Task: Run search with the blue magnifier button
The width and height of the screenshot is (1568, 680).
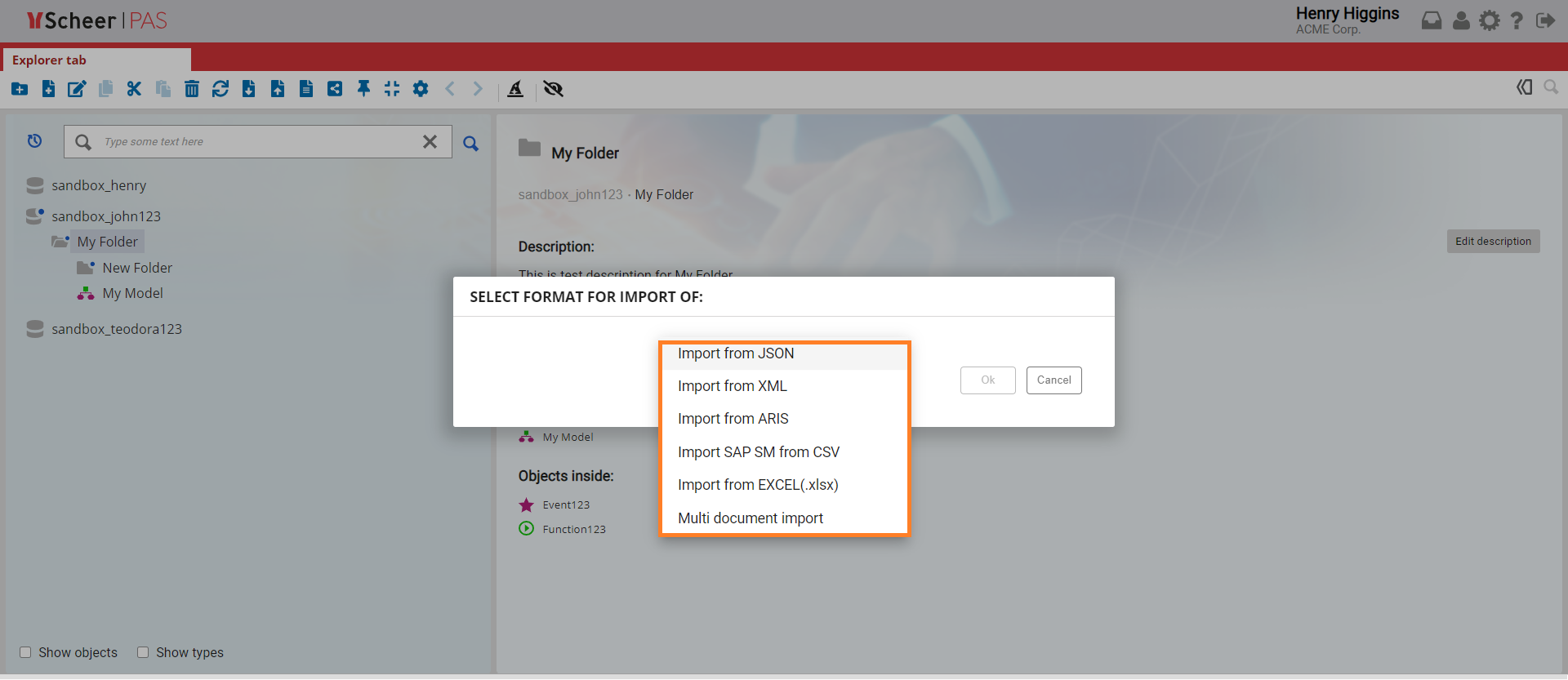Action: coord(470,144)
